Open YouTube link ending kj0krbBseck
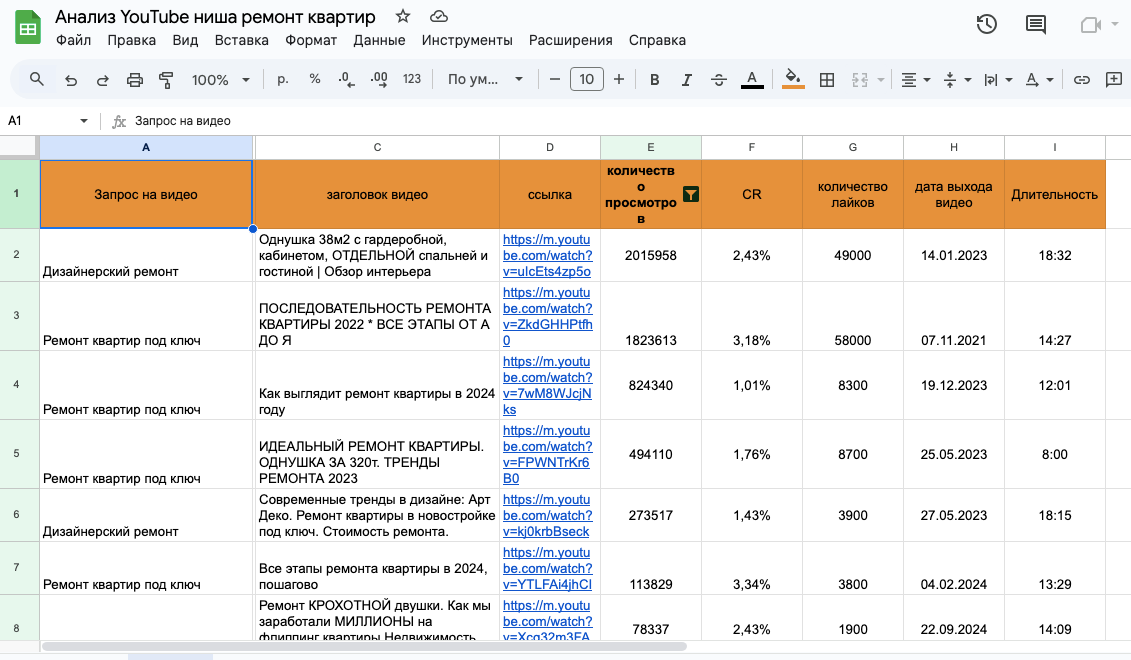The height and width of the screenshot is (660, 1131). point(547,515)
